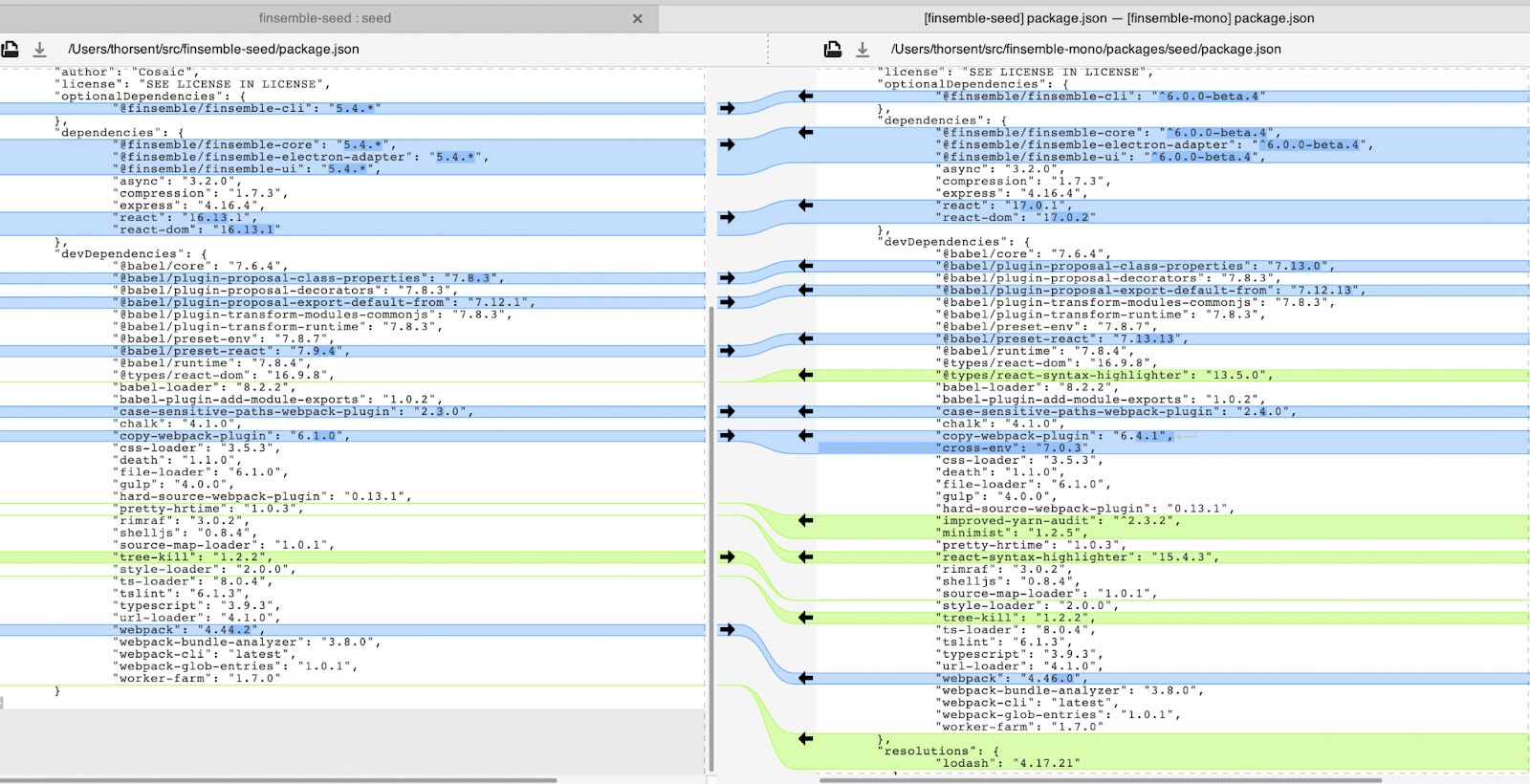1530x784 pixels.
Task: Click the open-file icon in the right pane
Action: click(833, 49)
